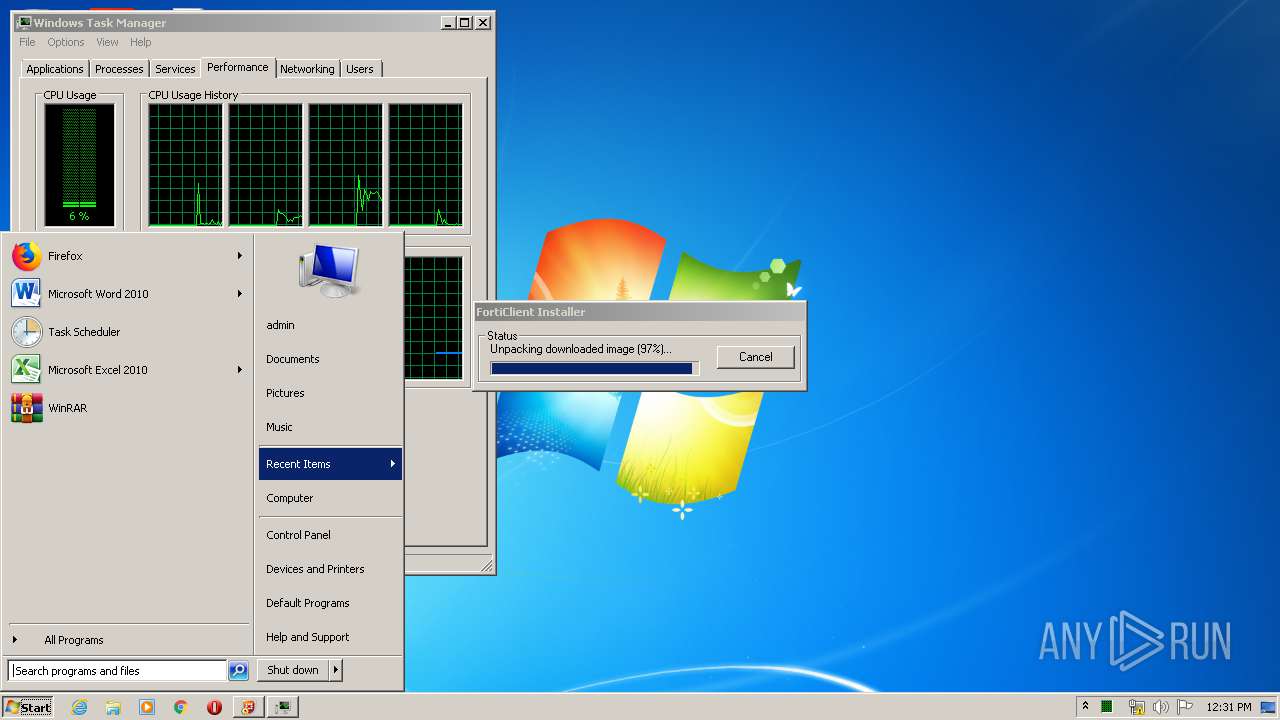Launch Opera from the taskbar
This screenshot has width=1280, height=720.
coord(214,707)
